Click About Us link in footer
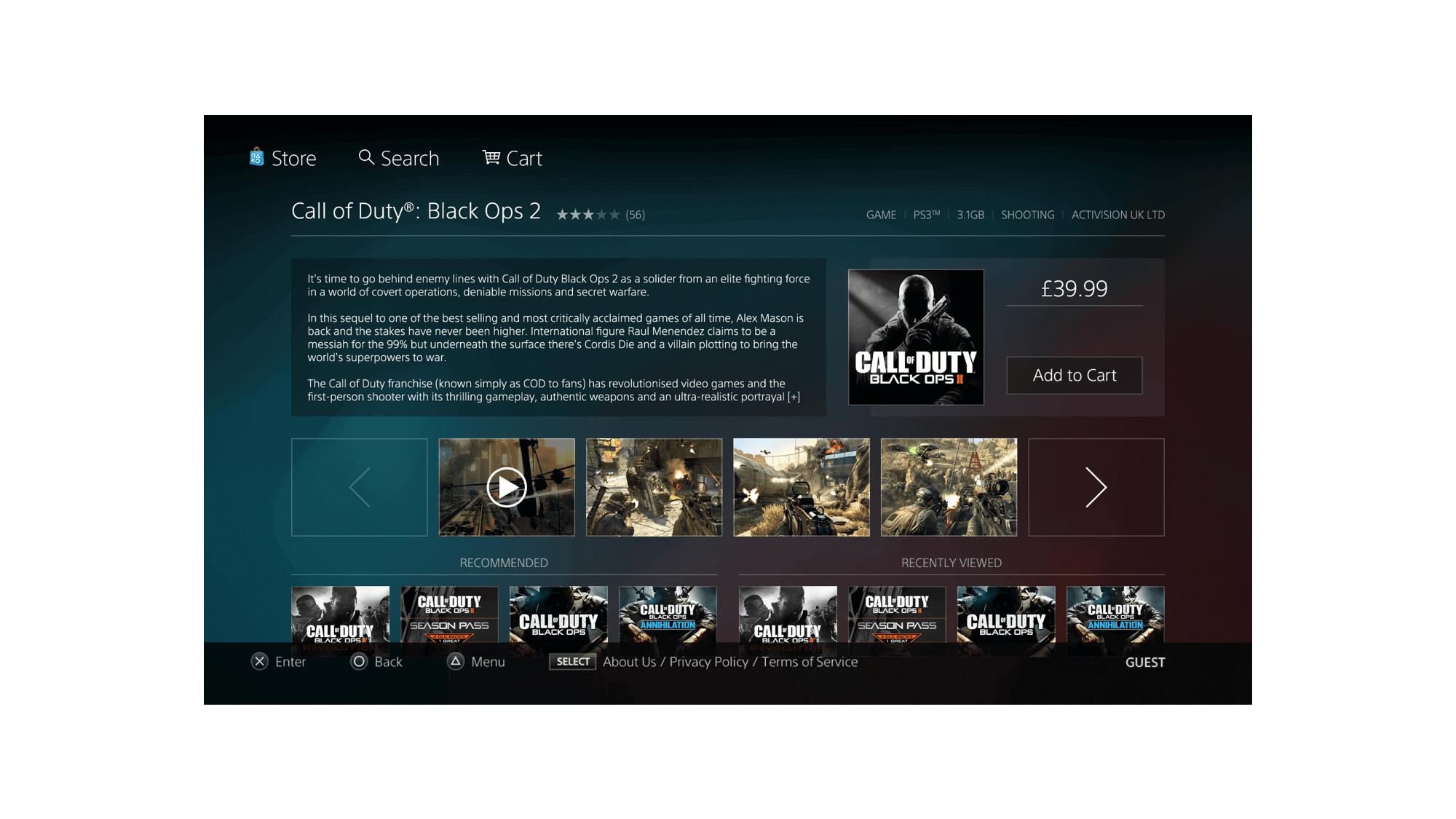 point(629,661)
